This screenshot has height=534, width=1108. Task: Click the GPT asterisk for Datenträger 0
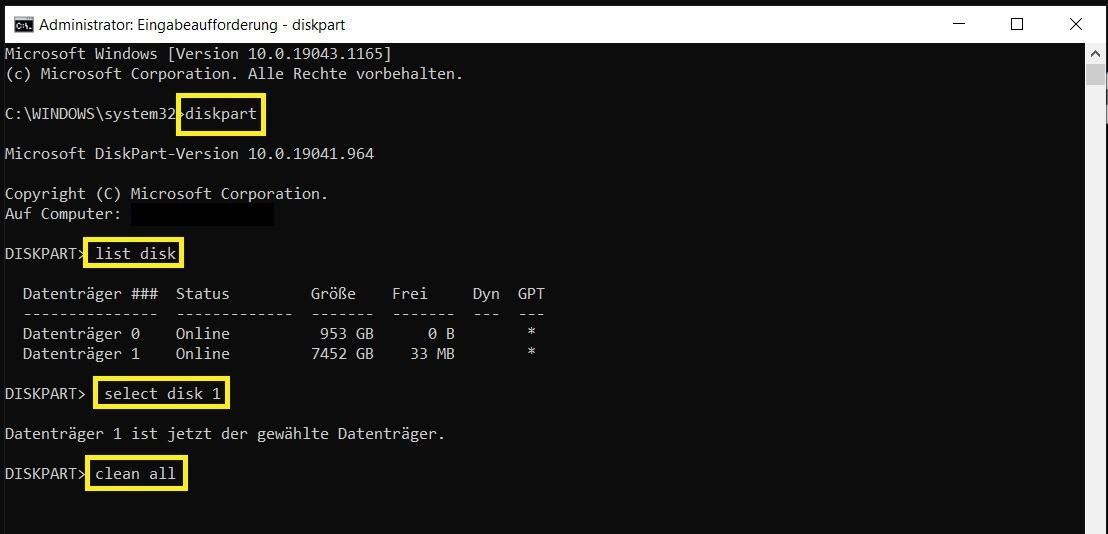531,332
